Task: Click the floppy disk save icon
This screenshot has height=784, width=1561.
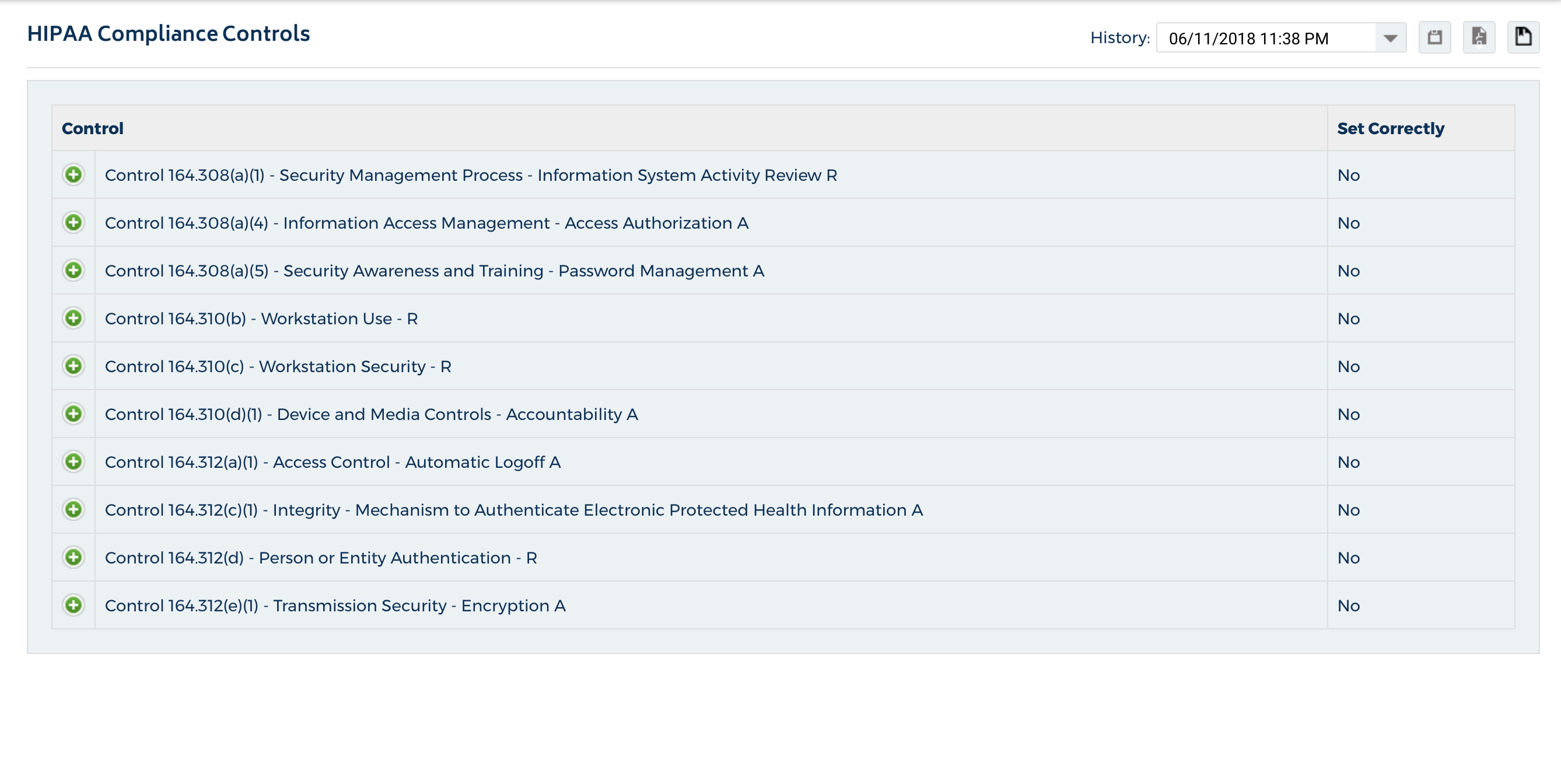Action: (1434, 37)
